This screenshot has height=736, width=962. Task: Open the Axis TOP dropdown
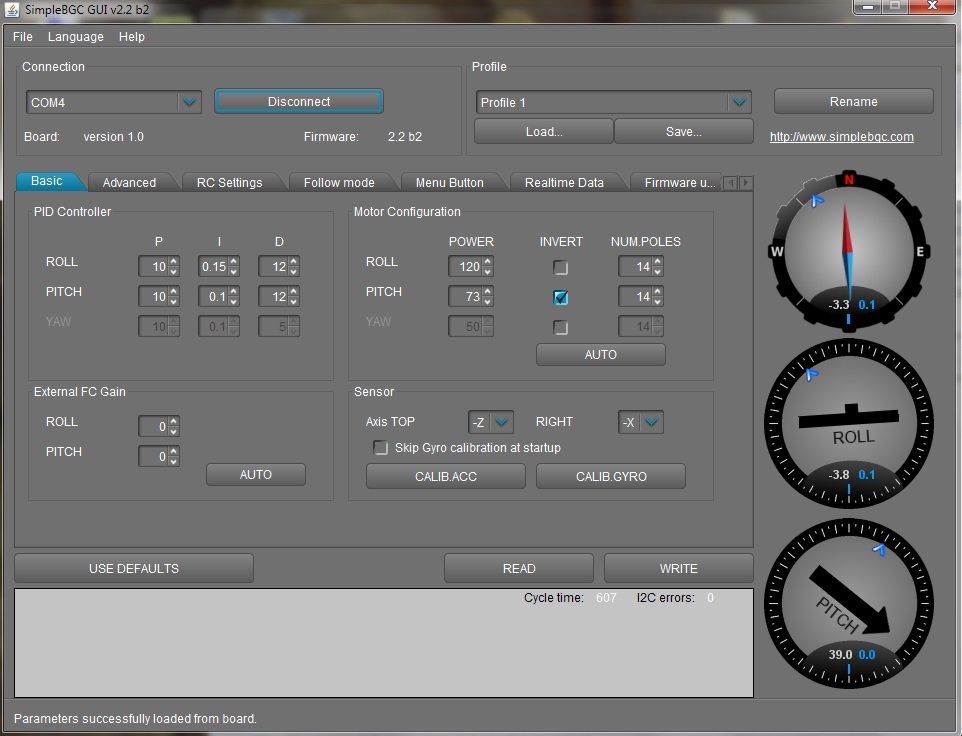(x=502, y=423)
